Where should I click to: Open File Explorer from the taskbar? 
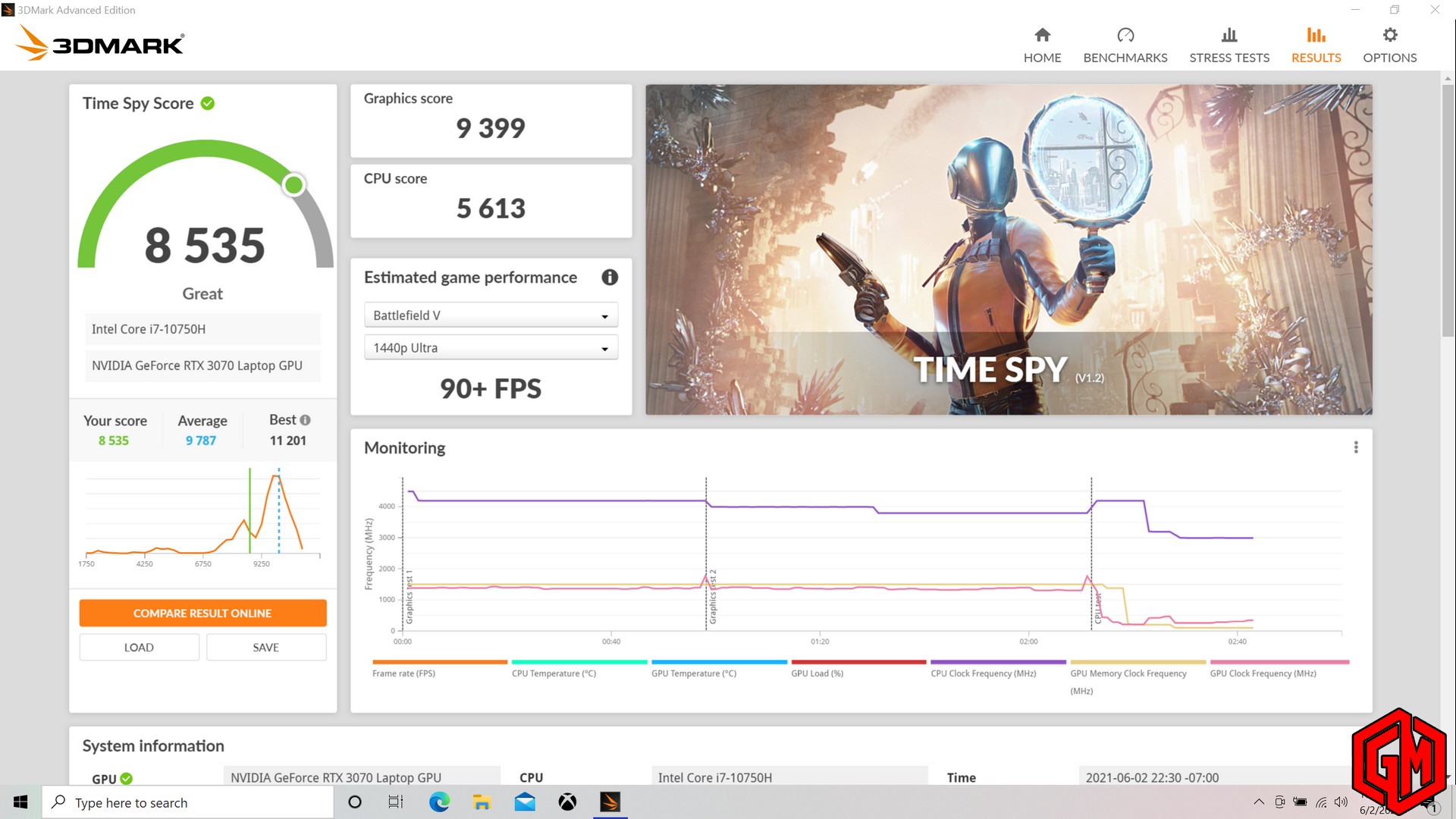tap(482, 802)
